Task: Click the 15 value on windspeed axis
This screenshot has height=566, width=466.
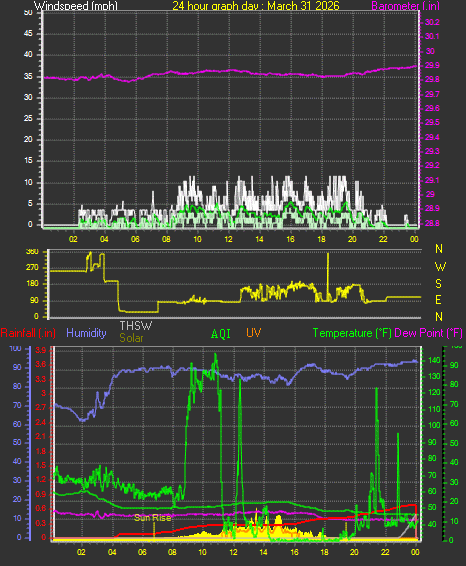Action: pyautogui.click(x=28, y=161)
